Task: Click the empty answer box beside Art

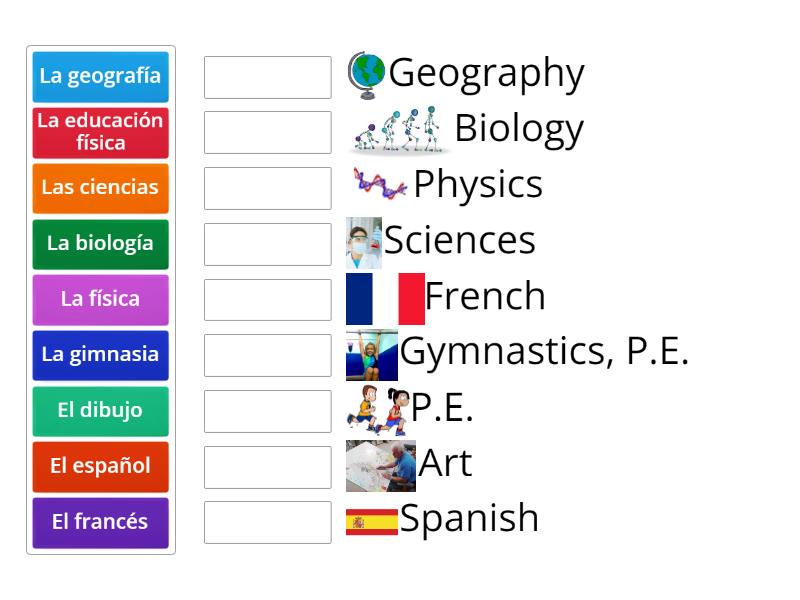Action: click(267, 467)
